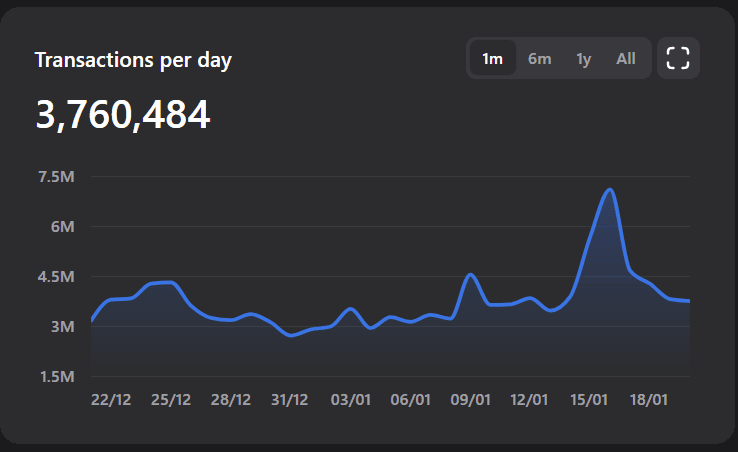Click the 03/01 date label
The image size is (738, 452).
pyautogui.click(x=350, y=399)
